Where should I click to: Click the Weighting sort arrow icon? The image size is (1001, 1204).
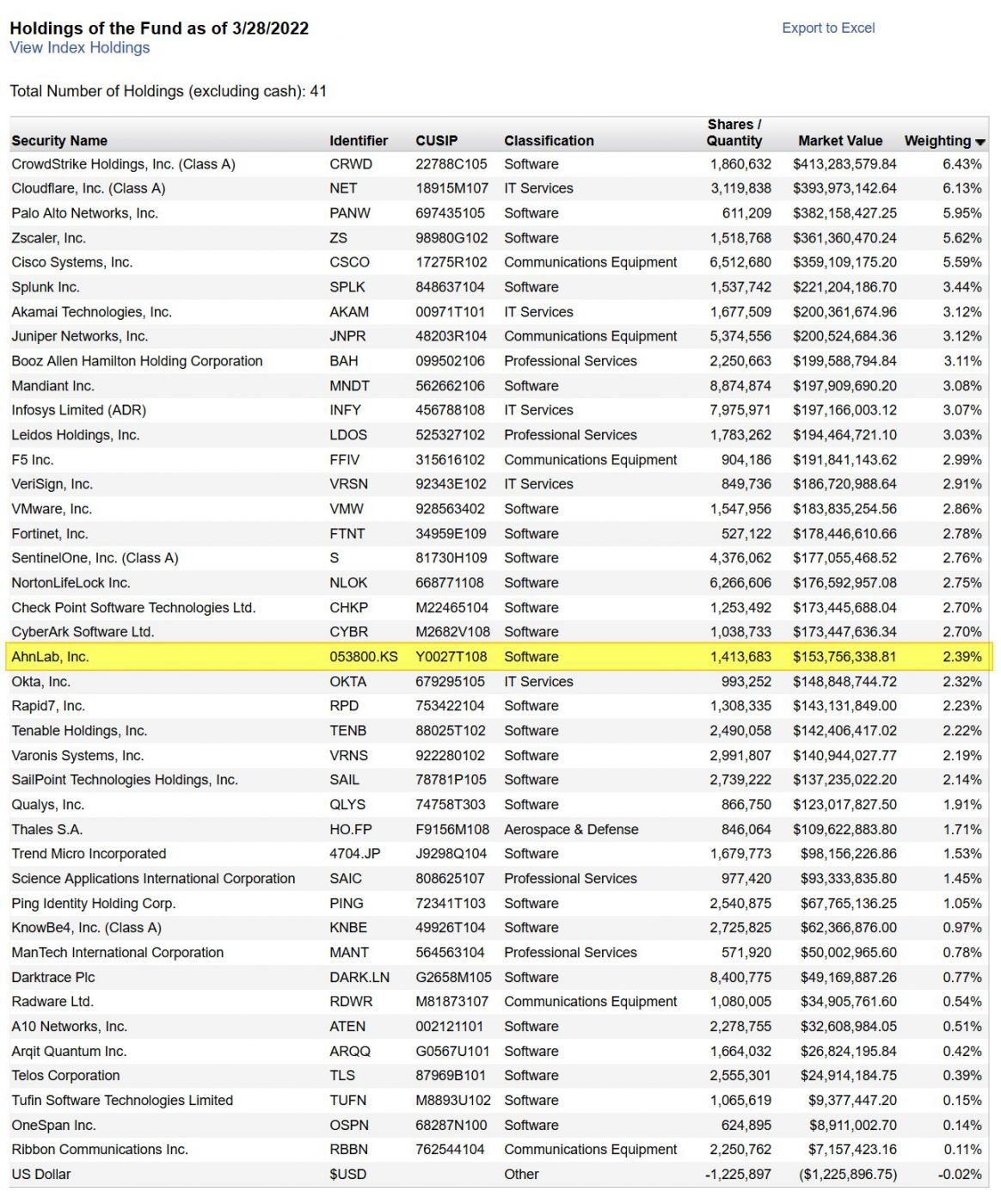point(980,142)
